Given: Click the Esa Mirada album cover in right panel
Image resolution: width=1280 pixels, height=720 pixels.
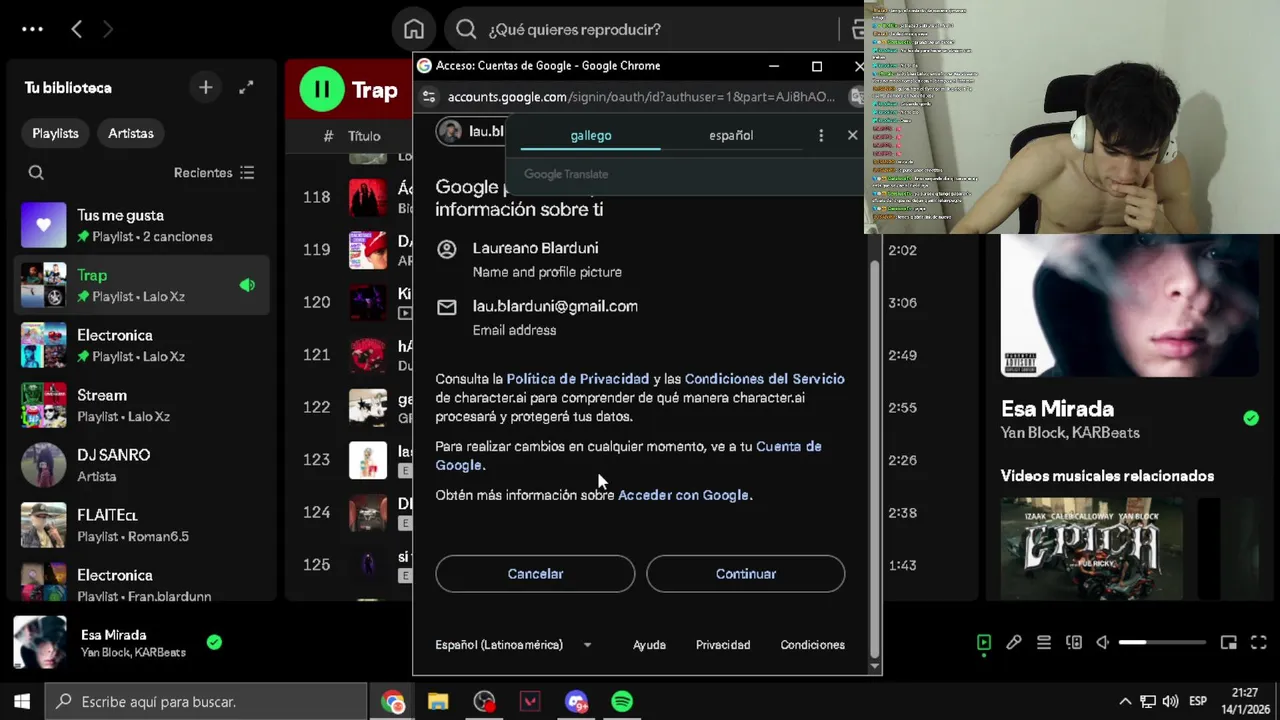Looking at the screenshot, I should (1129, 305).
